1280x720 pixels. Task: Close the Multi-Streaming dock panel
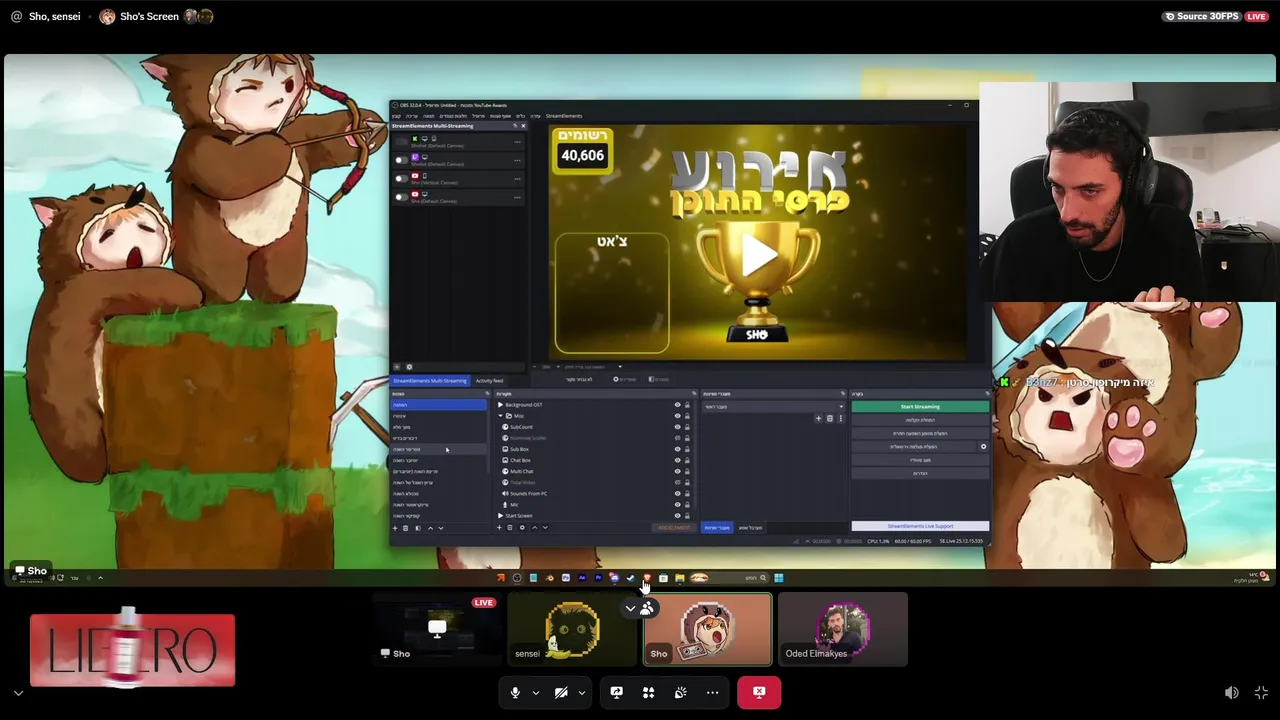523,126
